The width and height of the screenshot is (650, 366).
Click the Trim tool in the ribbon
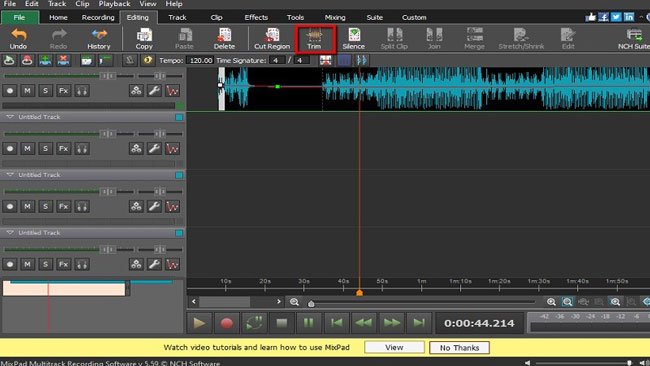314,39
